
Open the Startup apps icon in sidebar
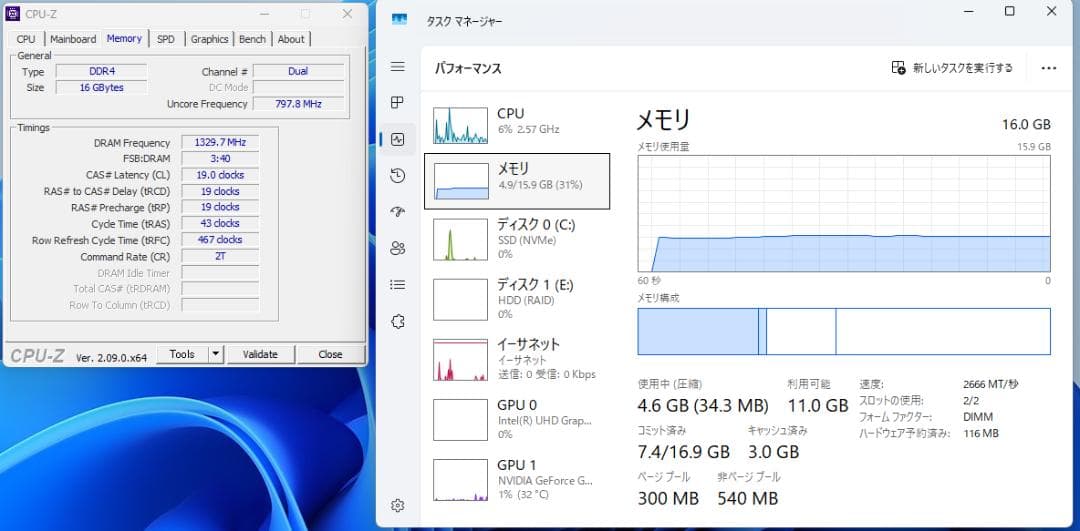tap(397, 212)
